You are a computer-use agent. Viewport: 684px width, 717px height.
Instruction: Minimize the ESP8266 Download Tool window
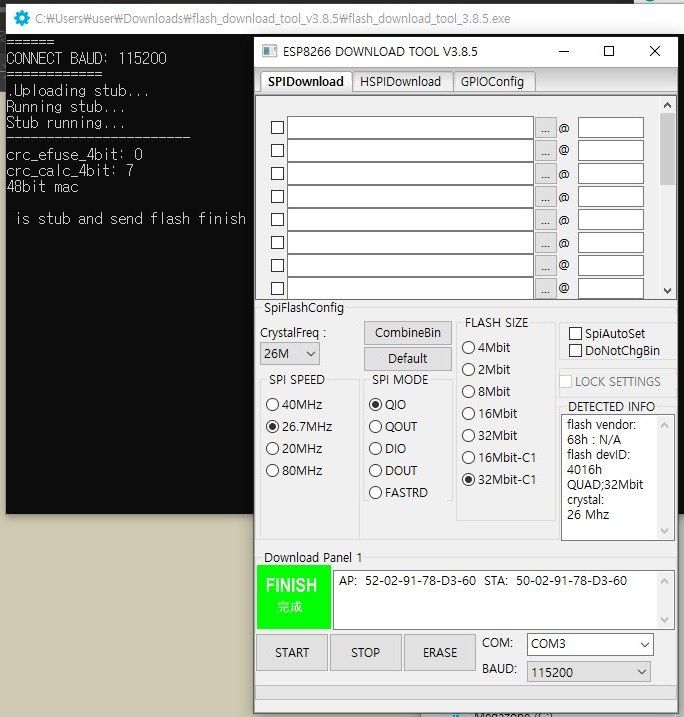click(x=564, y=51)
